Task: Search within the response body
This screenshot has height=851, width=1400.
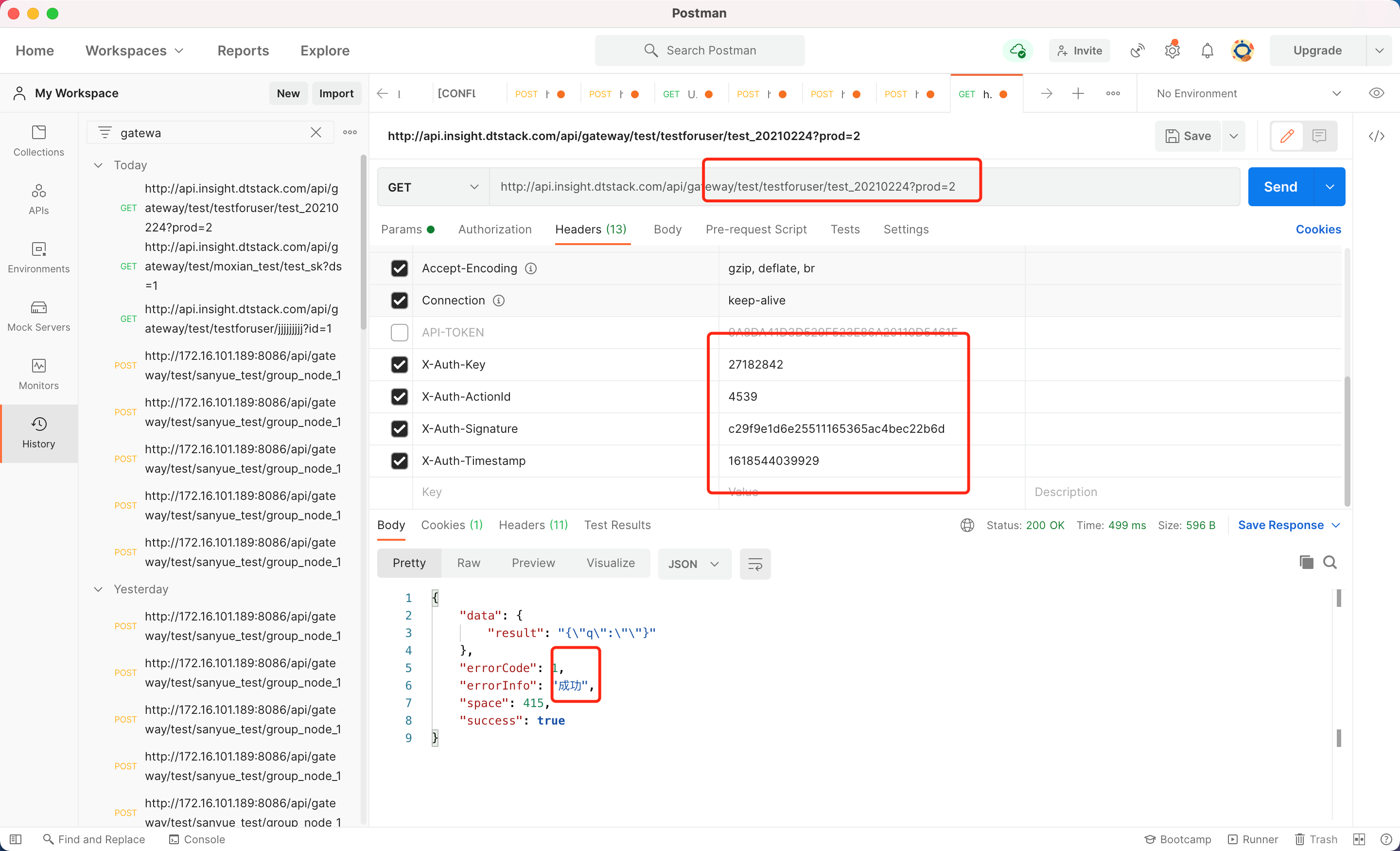Action: pyautogui.click(x=1330, y=562)
